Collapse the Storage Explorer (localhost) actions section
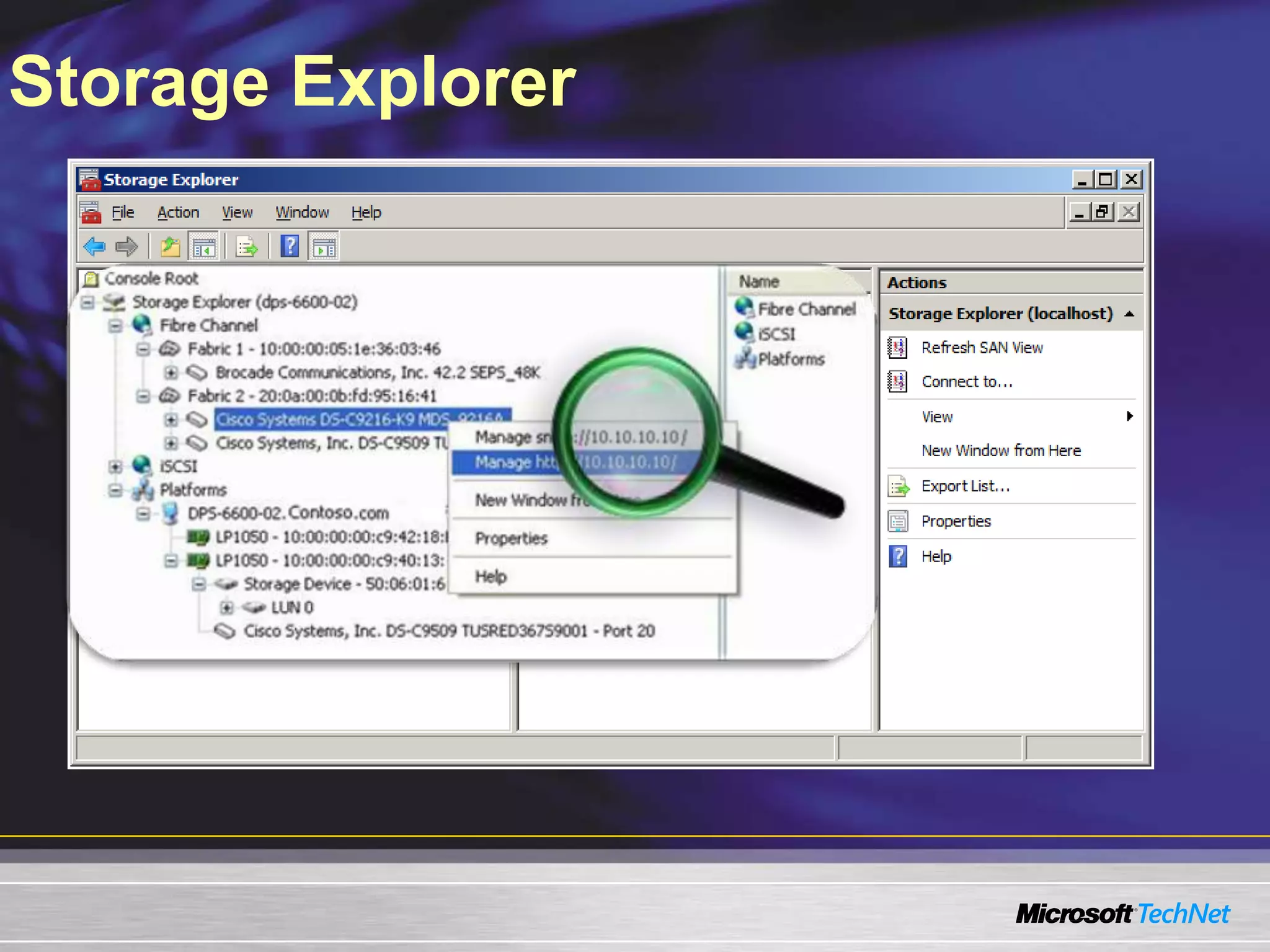Image resolution: width=1270 pixels, height=952 pixels. coord(1130,314)
